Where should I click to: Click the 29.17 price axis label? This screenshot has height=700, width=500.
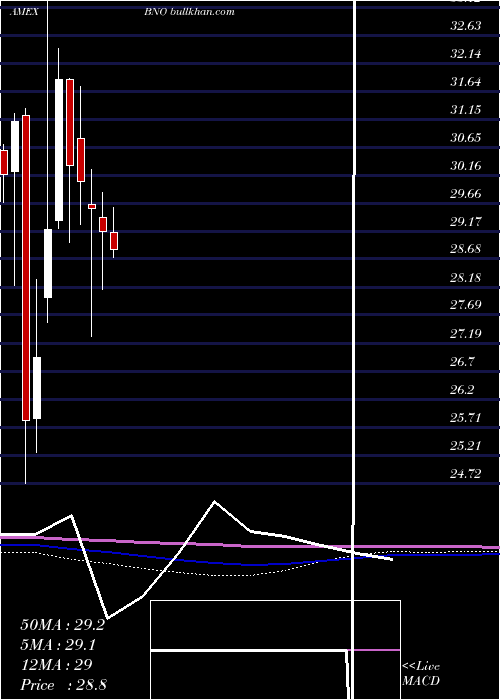(x=466, y=222)
